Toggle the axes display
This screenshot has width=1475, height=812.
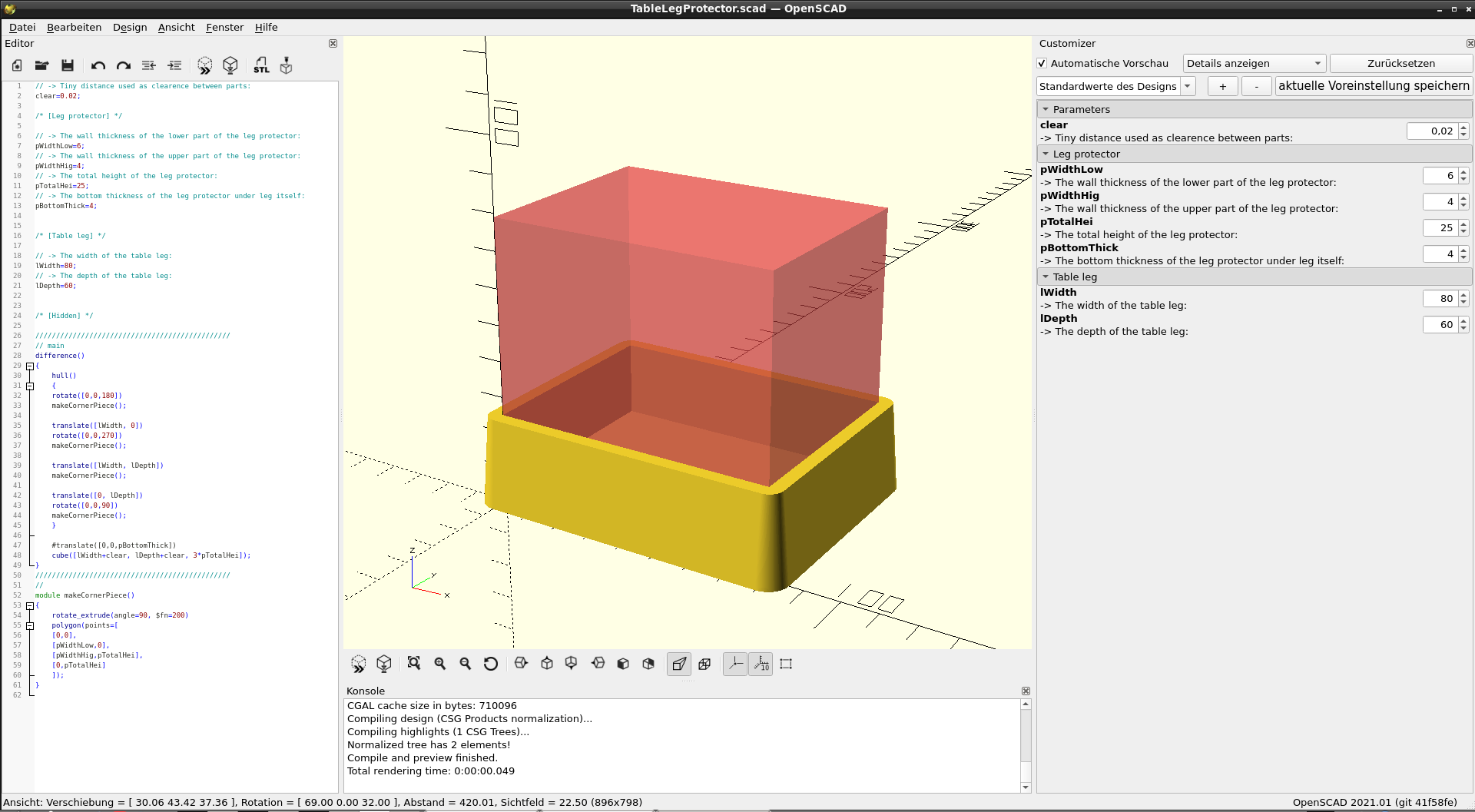[x=735, y=664]
